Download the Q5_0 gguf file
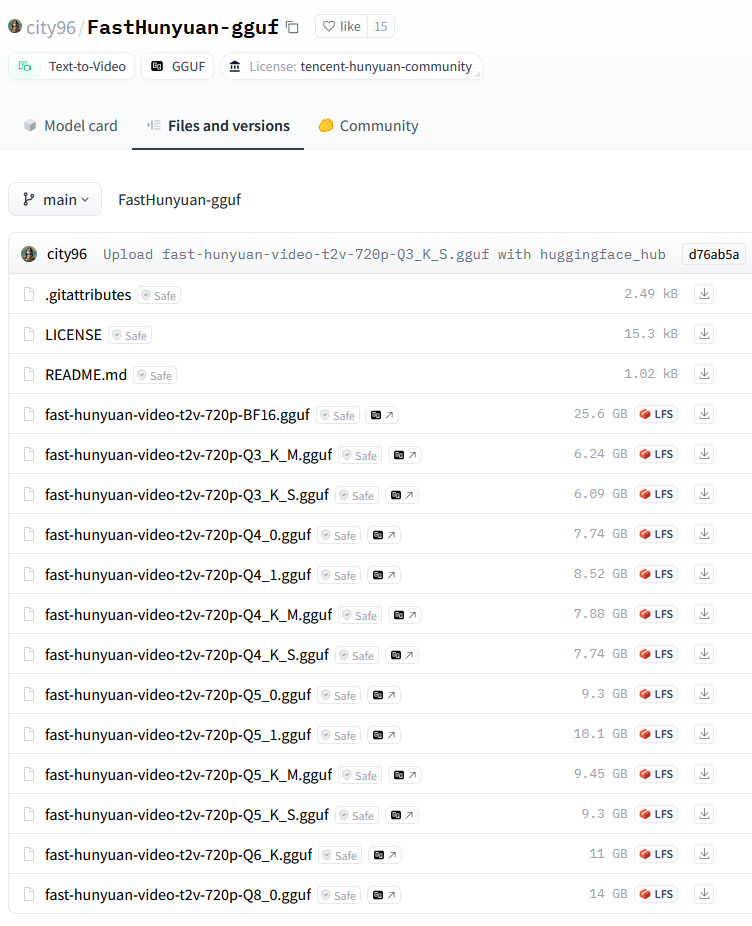752x926 pixels. click(704, 694)
